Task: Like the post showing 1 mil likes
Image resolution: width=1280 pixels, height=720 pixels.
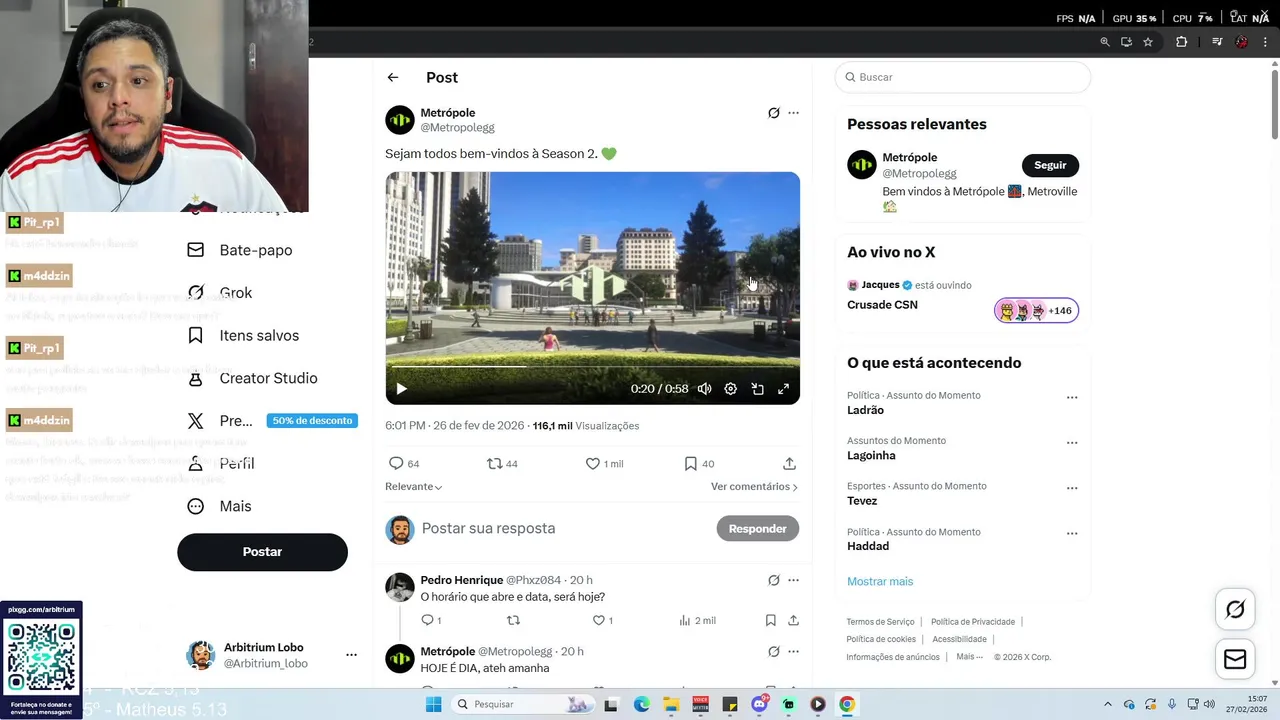Action: [604, 464]
